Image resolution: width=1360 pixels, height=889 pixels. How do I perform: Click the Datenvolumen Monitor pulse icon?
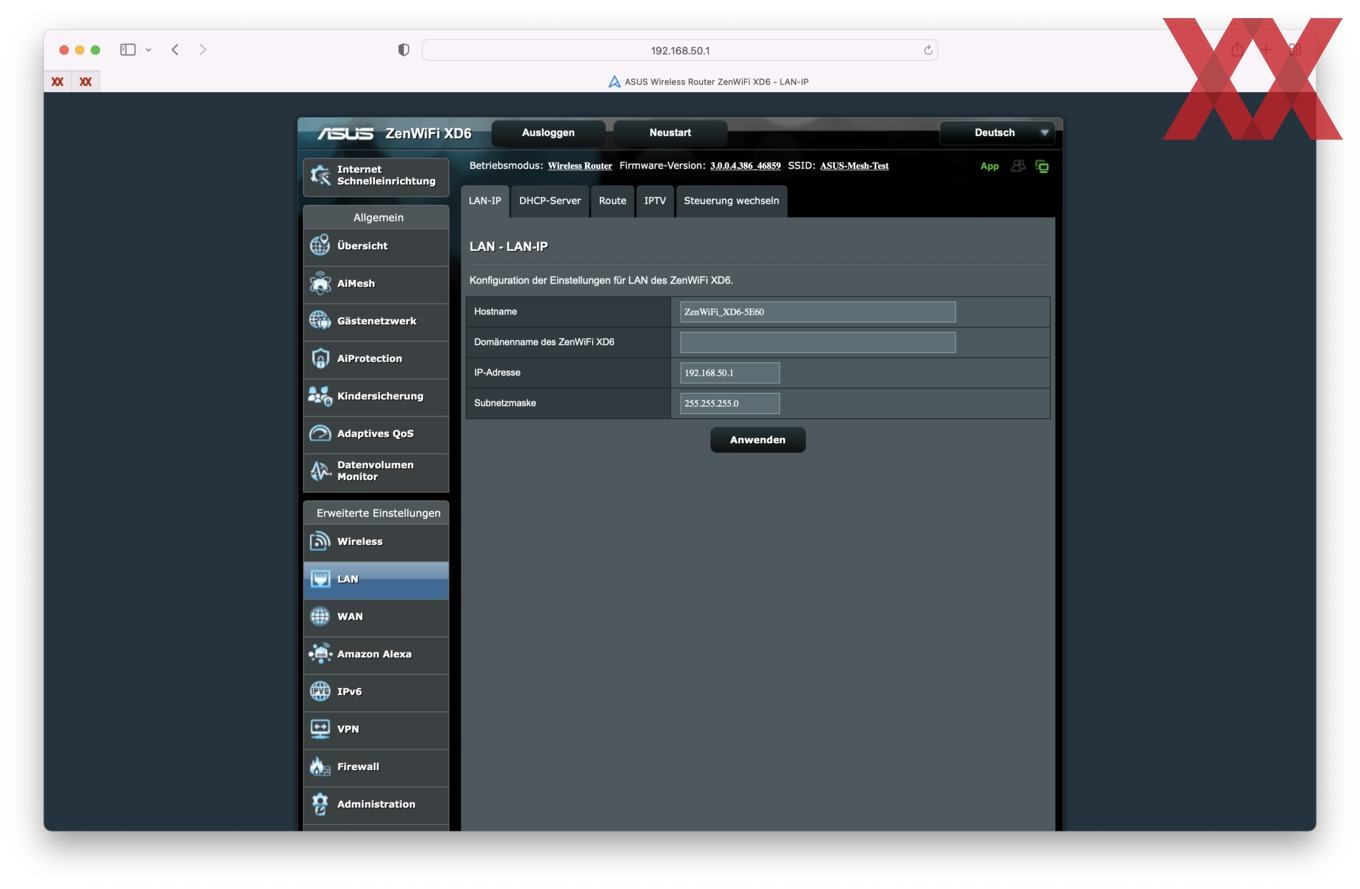[x=320, y=471]
